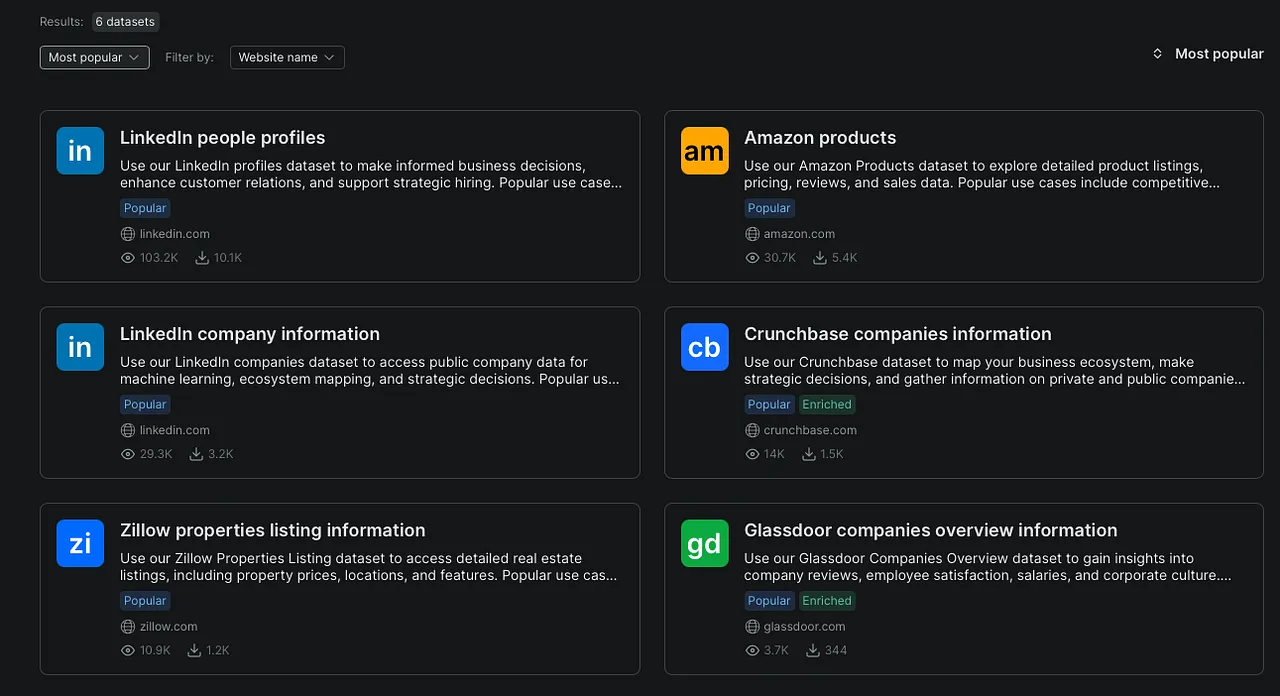Click the Amazon products description text
The height and width of the screenshot is (696, 1280).
982,174
